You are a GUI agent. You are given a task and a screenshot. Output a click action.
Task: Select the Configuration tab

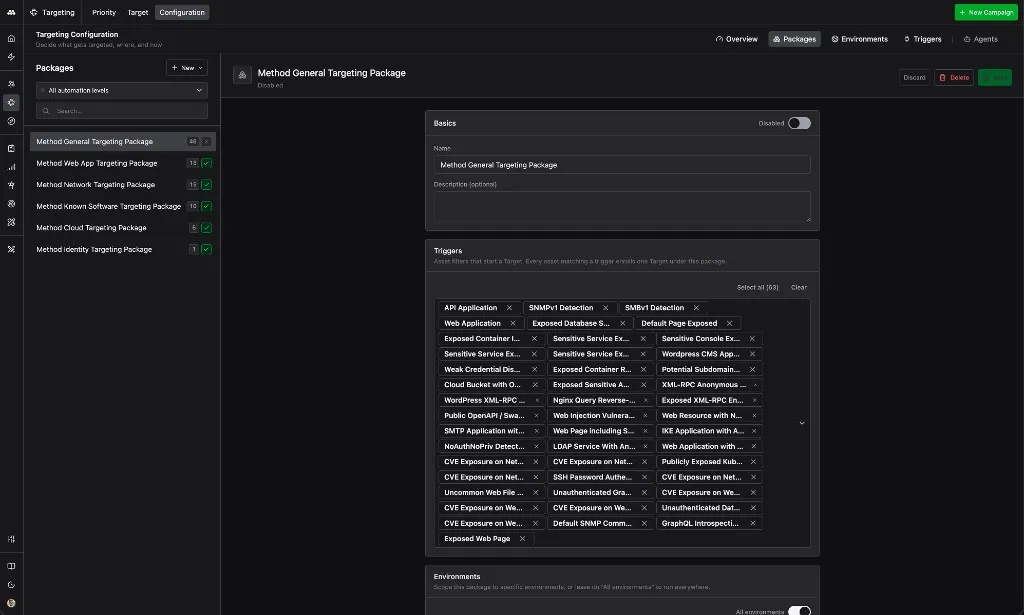coord(182,12)
